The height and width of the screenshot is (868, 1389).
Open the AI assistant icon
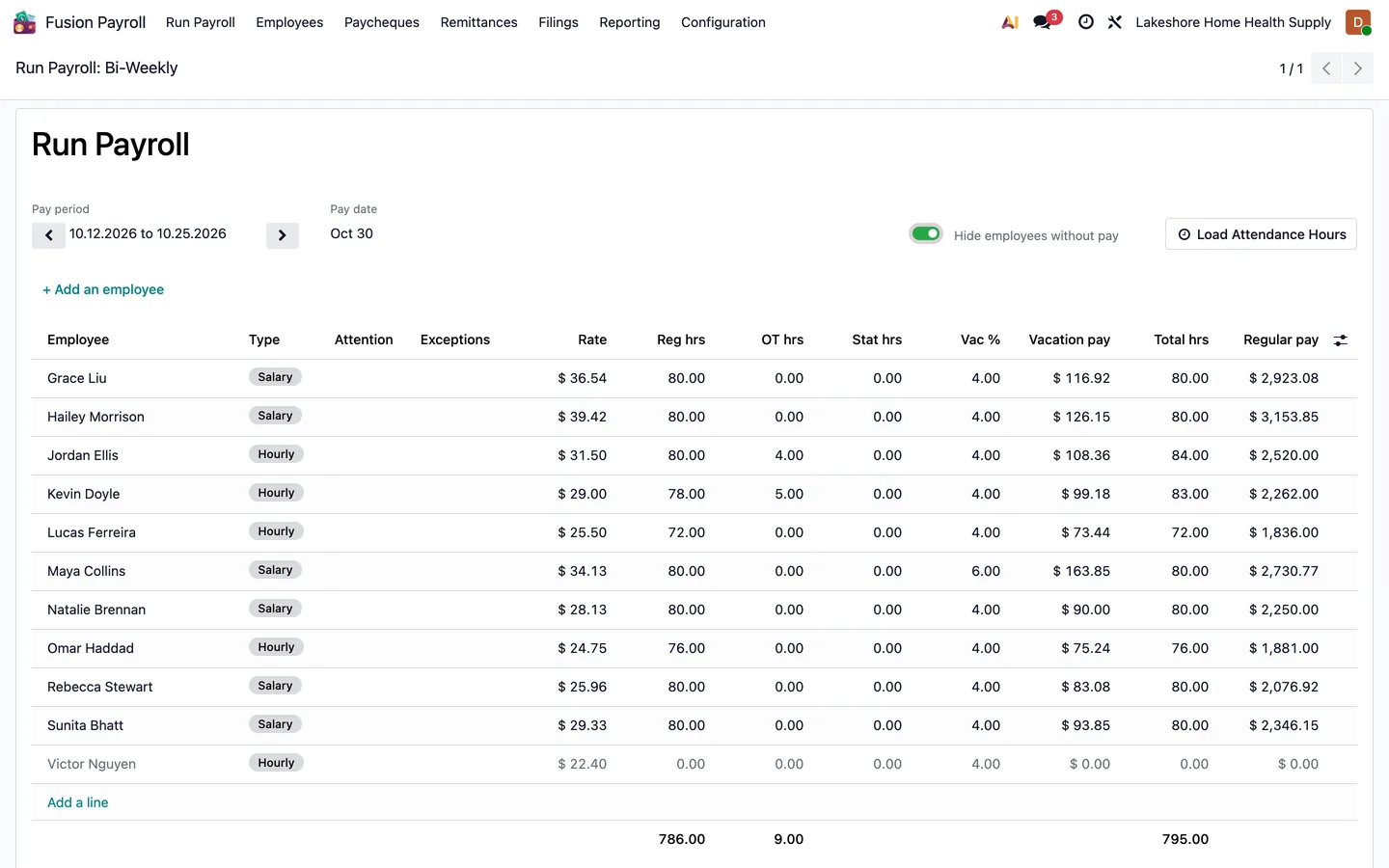tap(1010, 22)
